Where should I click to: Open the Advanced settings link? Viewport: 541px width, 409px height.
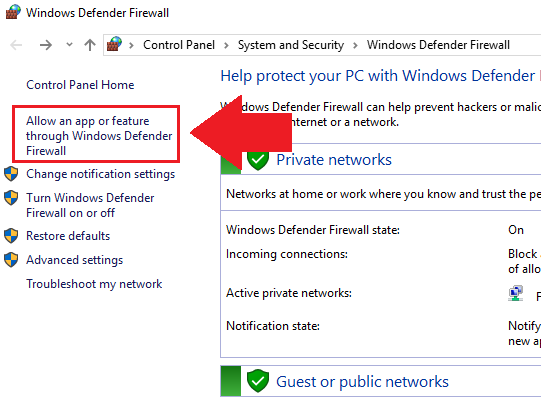(x=75, y=260)
